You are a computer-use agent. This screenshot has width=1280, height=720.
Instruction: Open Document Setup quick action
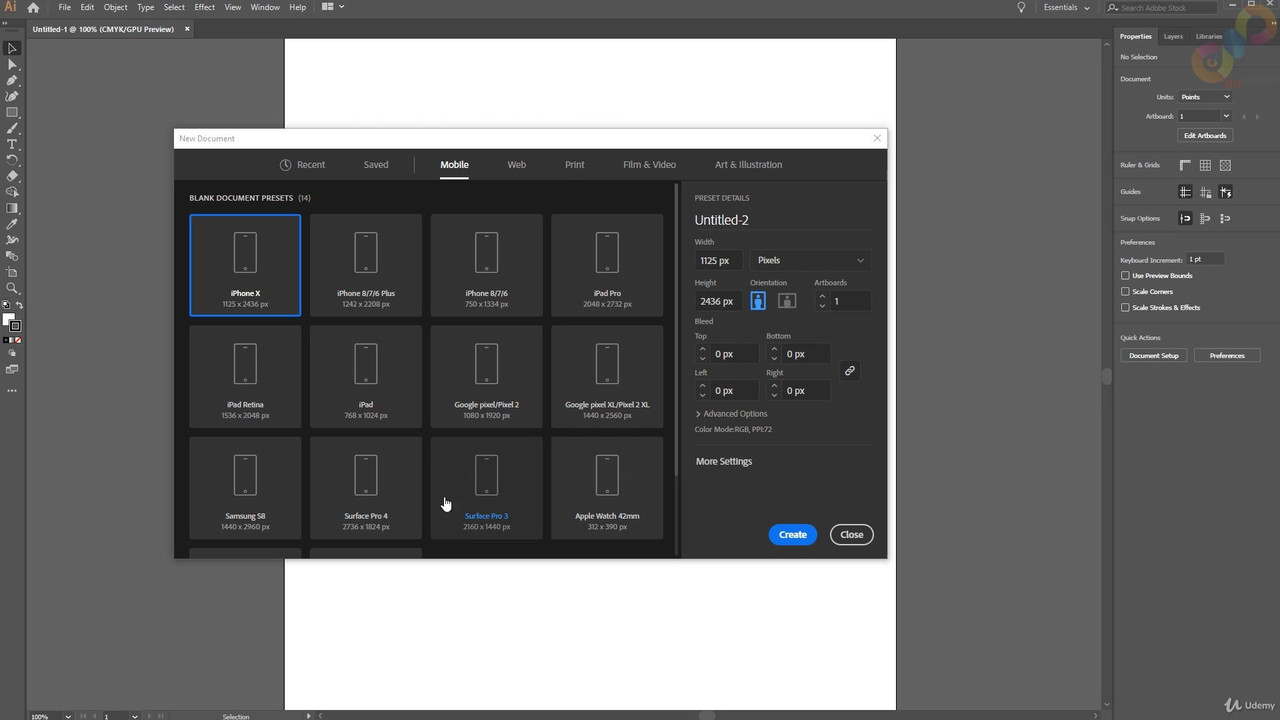[1154, 356]
